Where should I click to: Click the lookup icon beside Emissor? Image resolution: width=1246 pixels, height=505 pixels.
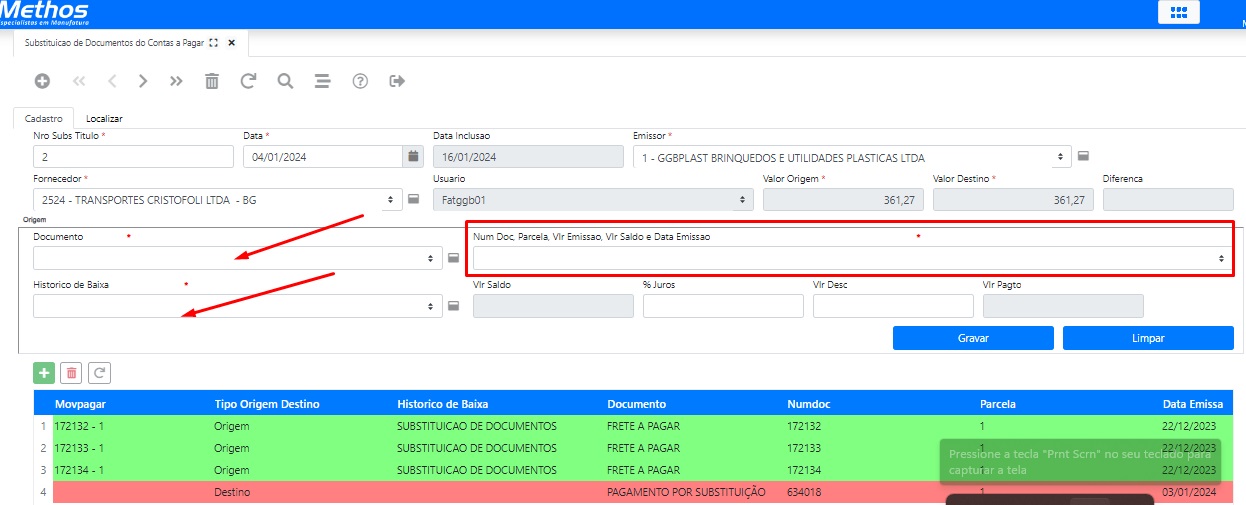[x=1083, y=156]
